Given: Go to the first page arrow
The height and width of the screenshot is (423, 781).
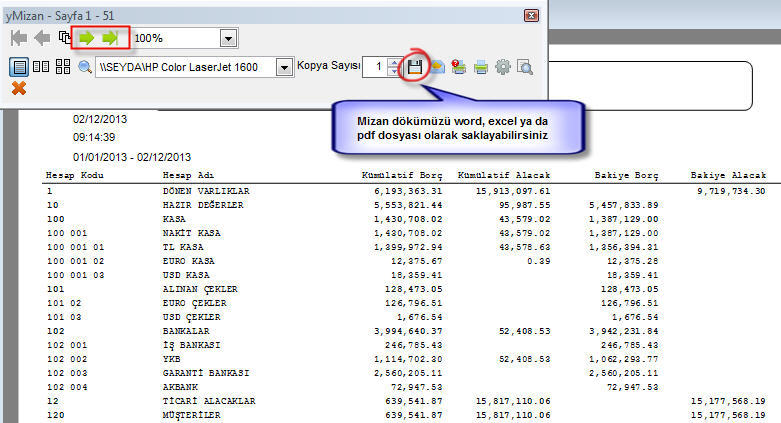Looking at the screenshot, I should 19,38.
